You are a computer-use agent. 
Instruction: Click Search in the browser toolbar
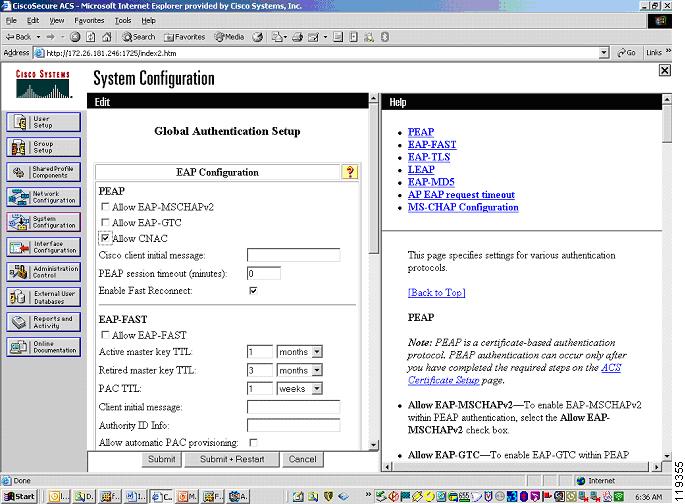139,37
